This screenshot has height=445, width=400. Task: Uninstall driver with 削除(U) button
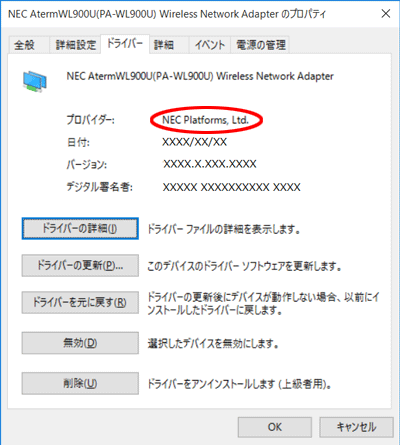click(x=80, y=384)
